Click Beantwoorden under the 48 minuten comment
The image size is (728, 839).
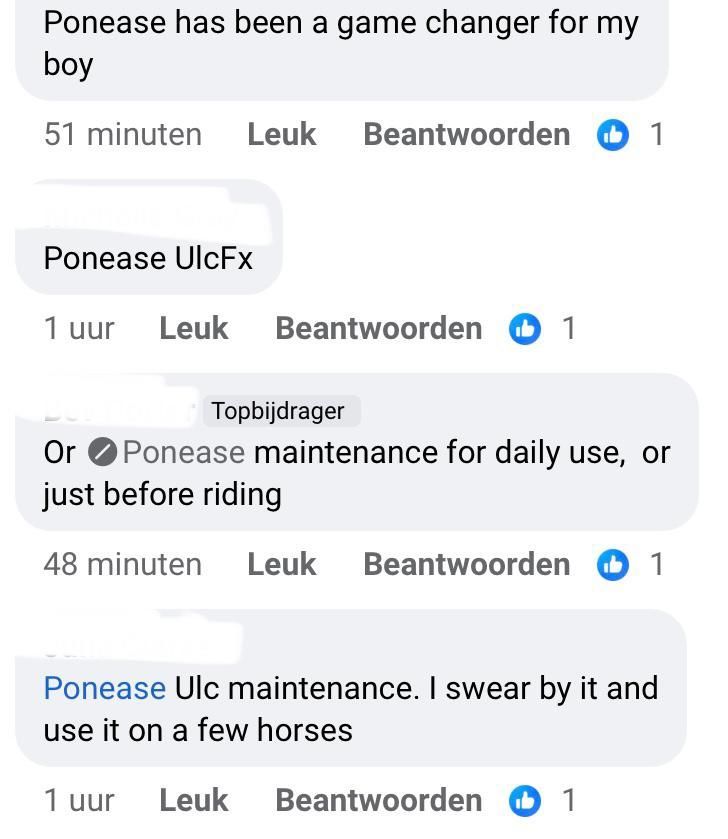click(466, 565)
